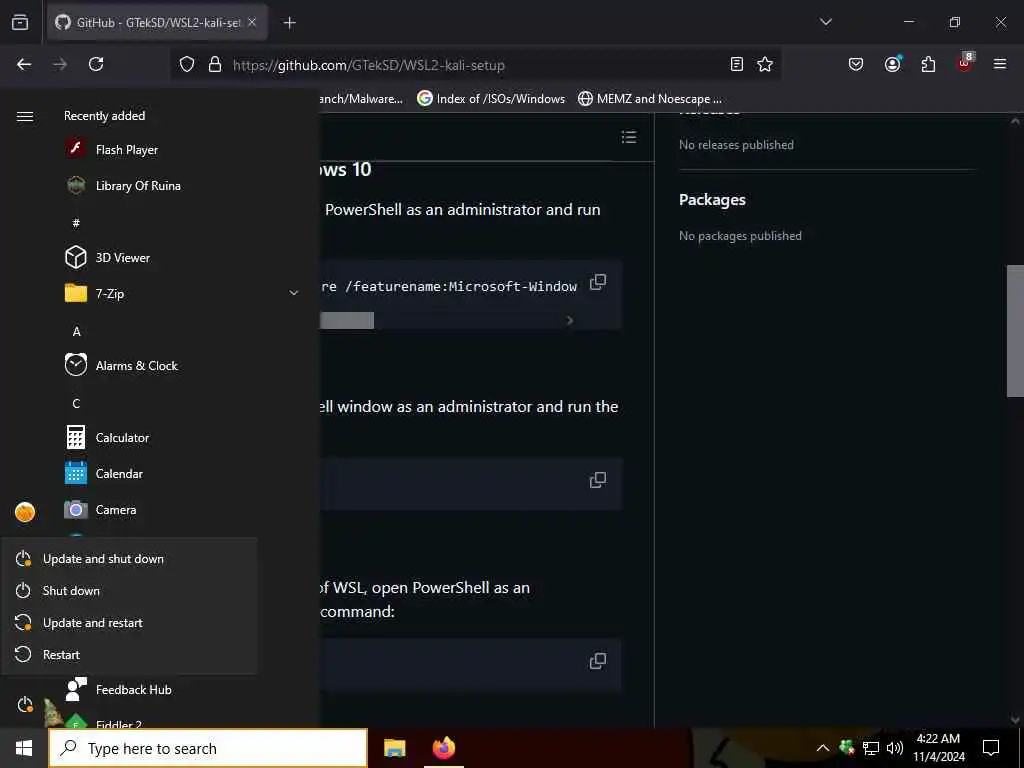Close the GitHub WSL2-kali-setup tab
Screen dimensions: 1024x768
[x=252, y=22]
